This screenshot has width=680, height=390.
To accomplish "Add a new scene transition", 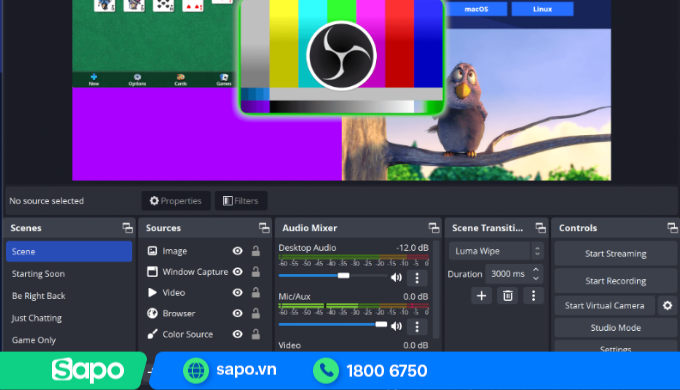I will pyautogui.click(x=481, y=296).
